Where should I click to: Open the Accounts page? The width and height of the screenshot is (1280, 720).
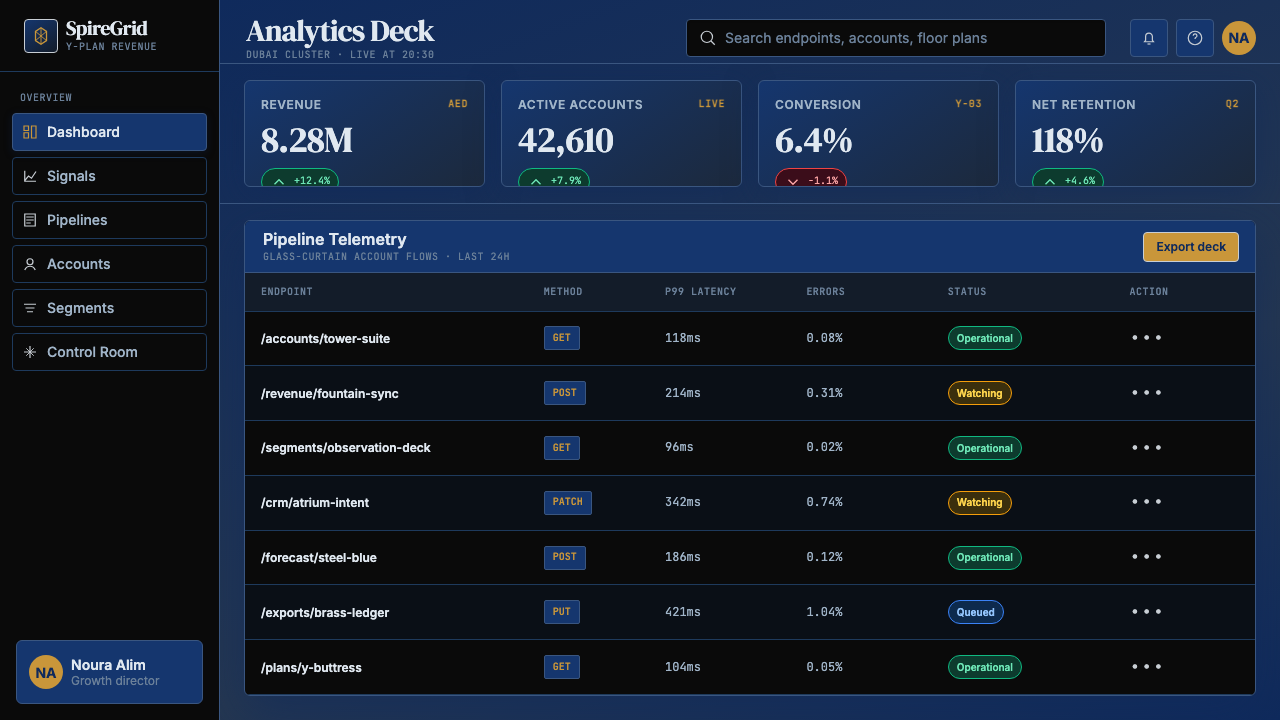(x=109, y=264)
